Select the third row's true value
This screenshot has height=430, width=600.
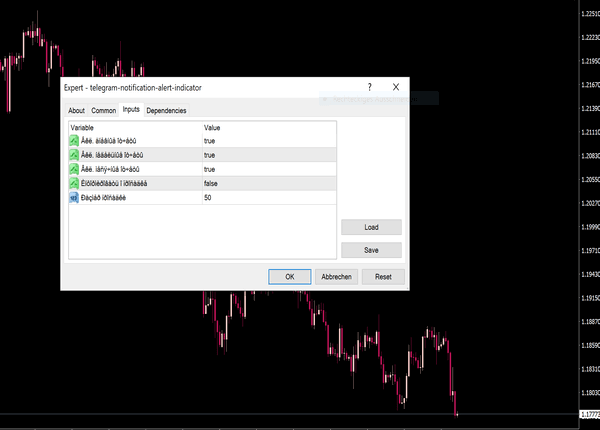(269, 169)
